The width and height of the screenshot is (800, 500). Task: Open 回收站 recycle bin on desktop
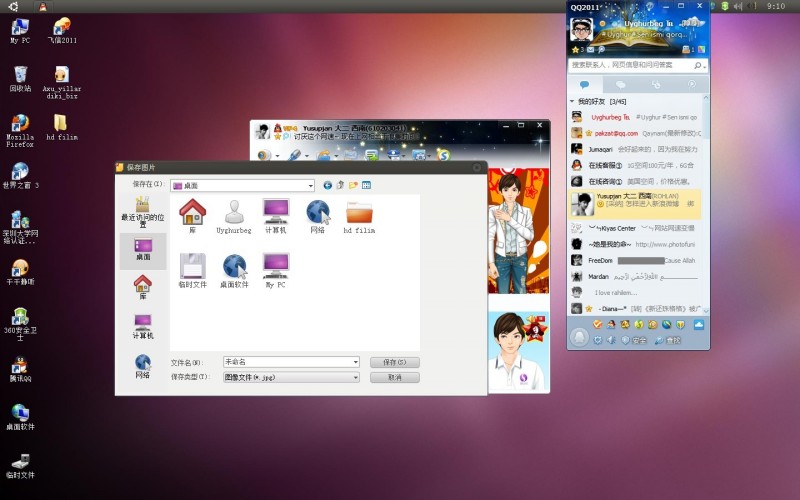click(x=20, y=79)
